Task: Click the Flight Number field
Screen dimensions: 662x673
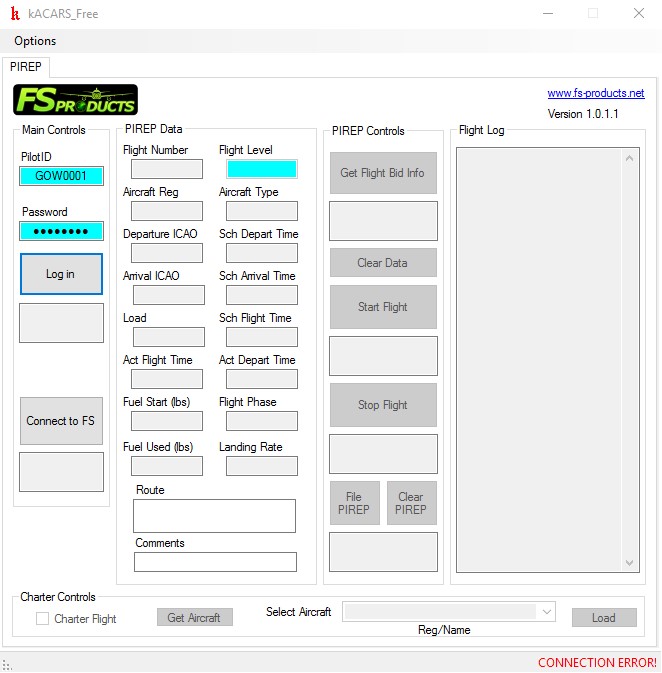Action: click(167, 169)
